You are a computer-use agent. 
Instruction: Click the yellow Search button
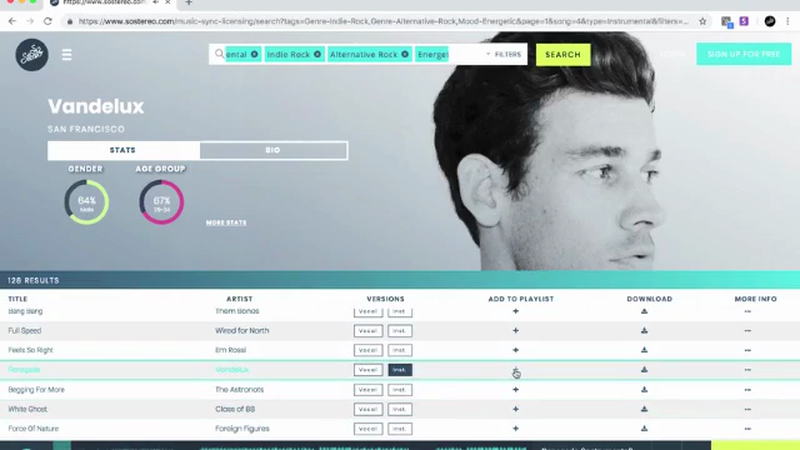point(563,55)
